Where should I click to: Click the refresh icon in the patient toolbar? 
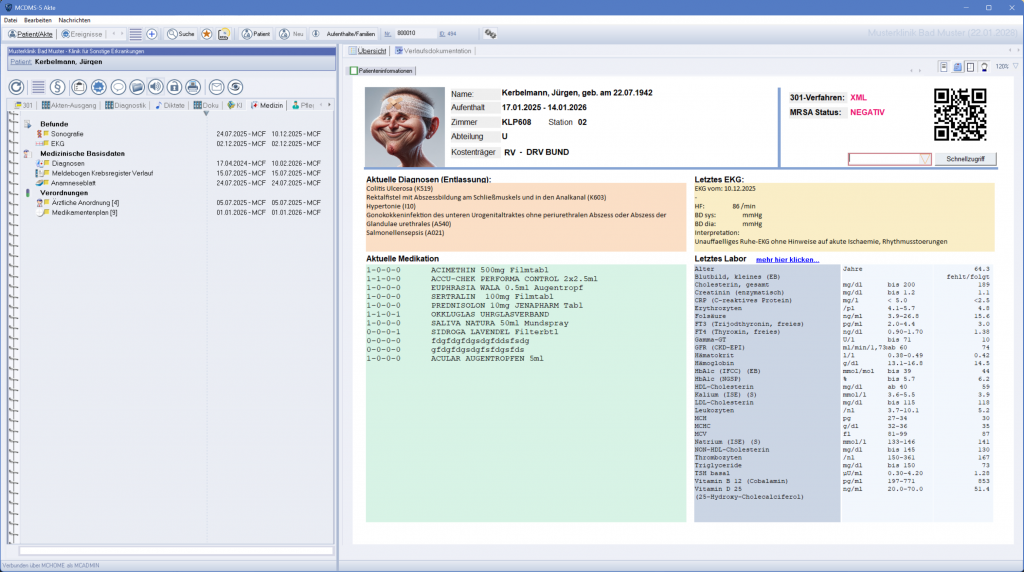tap(17, 87)
